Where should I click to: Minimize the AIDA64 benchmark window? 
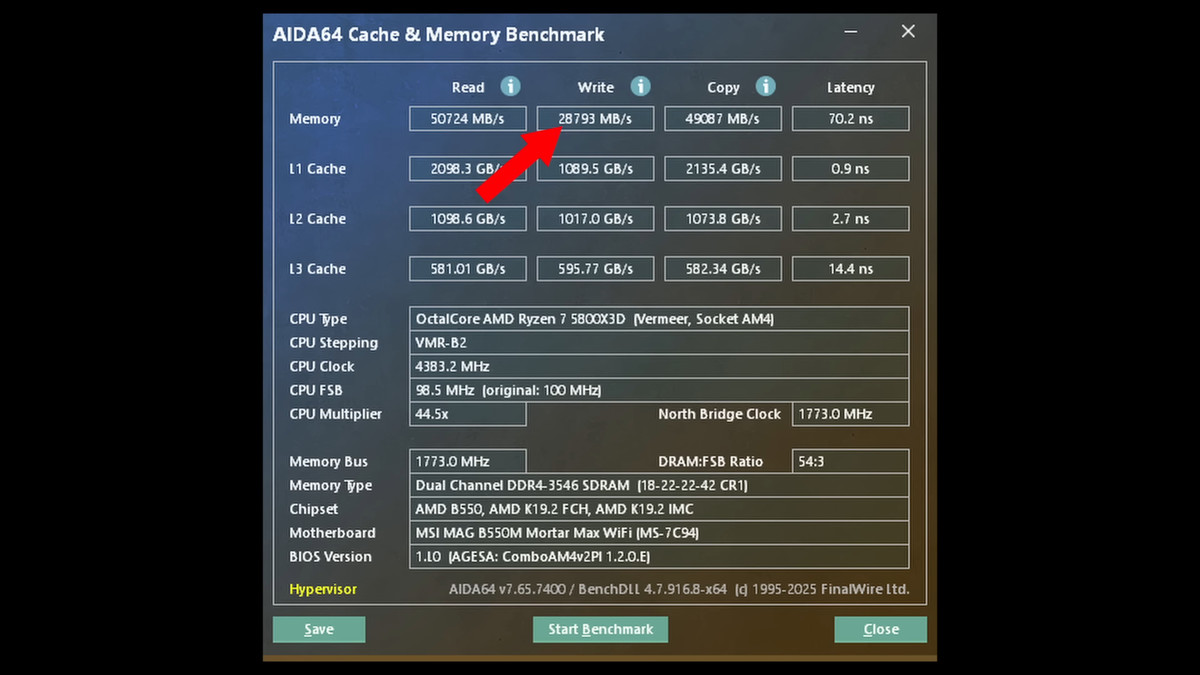(x=853, y=32)
